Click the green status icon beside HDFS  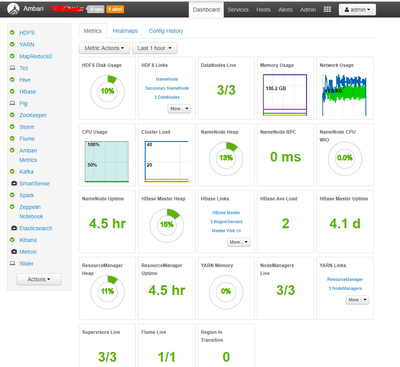point(12,32)
